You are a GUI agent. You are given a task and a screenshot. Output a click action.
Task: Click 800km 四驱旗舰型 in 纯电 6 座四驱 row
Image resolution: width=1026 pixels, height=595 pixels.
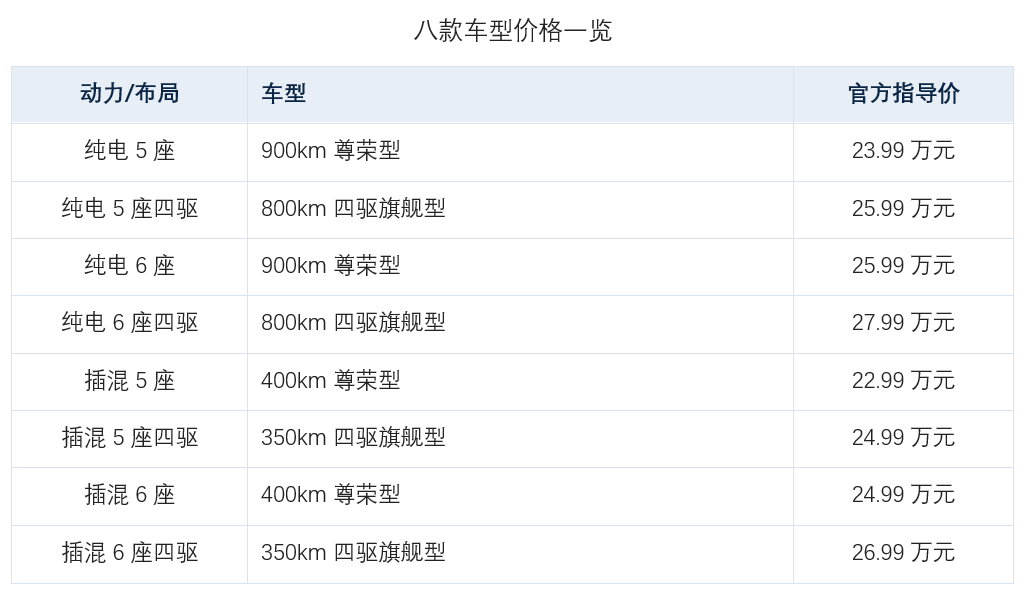click(353, 323)
